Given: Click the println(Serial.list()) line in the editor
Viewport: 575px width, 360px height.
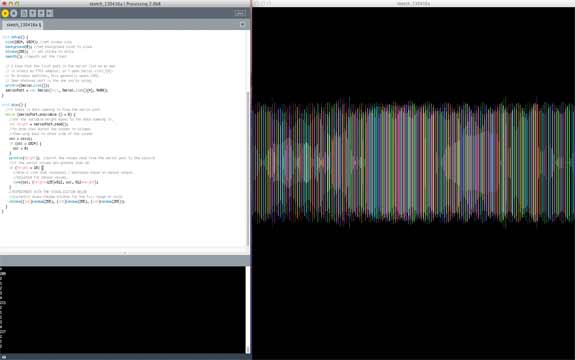Looking at the screenshot, I should point(27,85).
